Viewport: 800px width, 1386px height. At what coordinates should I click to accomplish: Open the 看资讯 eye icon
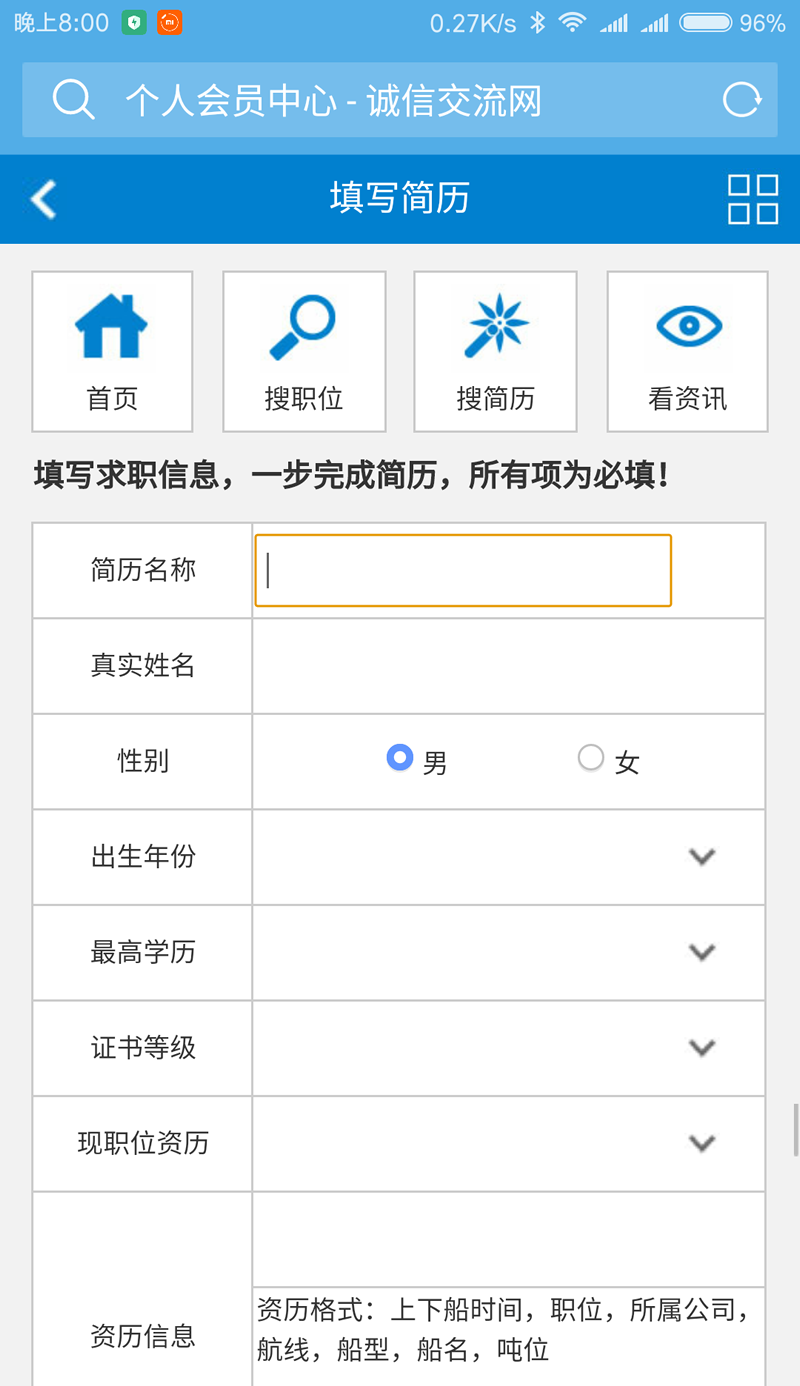click(688, 326)
